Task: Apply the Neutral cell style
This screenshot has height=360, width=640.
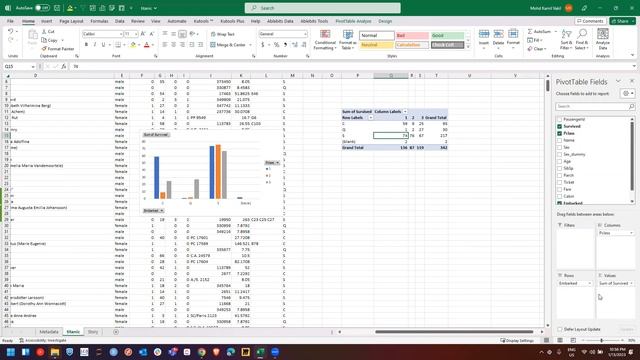Action: coord(376,44)
